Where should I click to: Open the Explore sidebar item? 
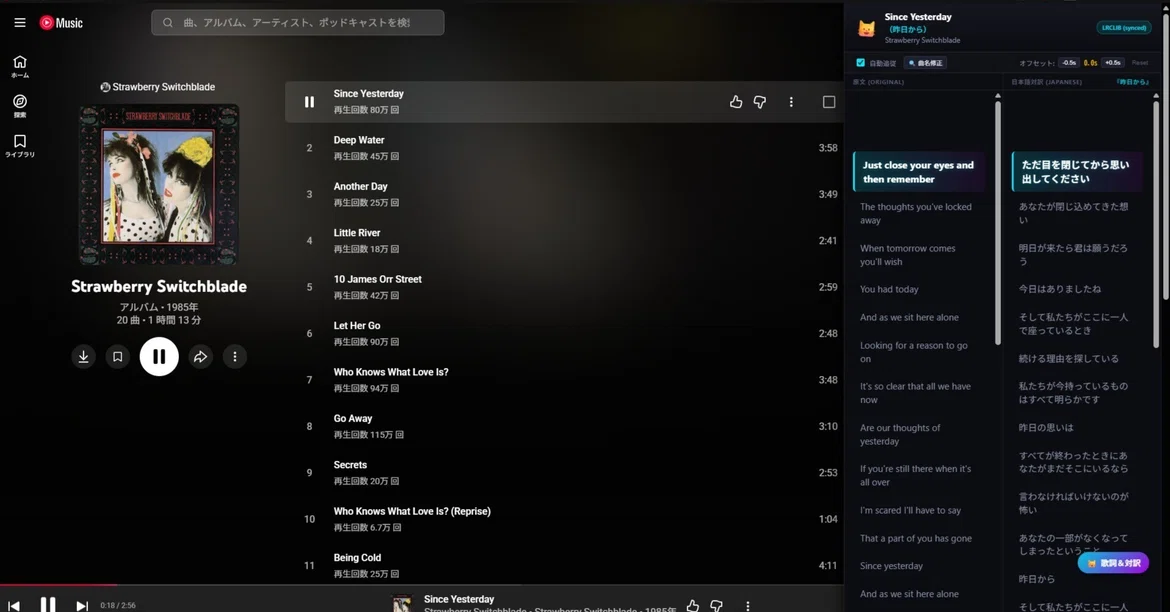tap(20, 106)
